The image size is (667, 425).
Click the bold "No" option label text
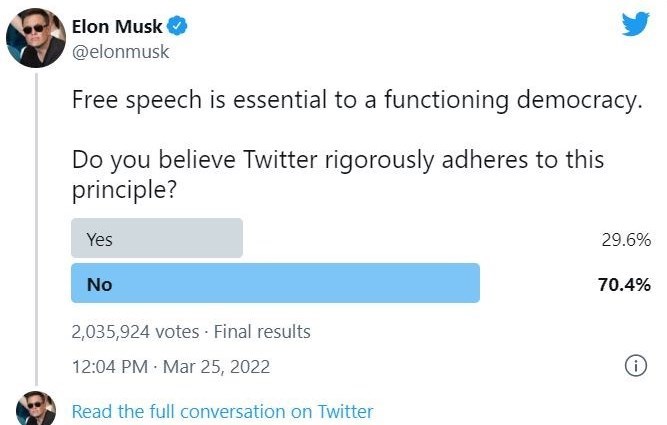pos(99,284)
